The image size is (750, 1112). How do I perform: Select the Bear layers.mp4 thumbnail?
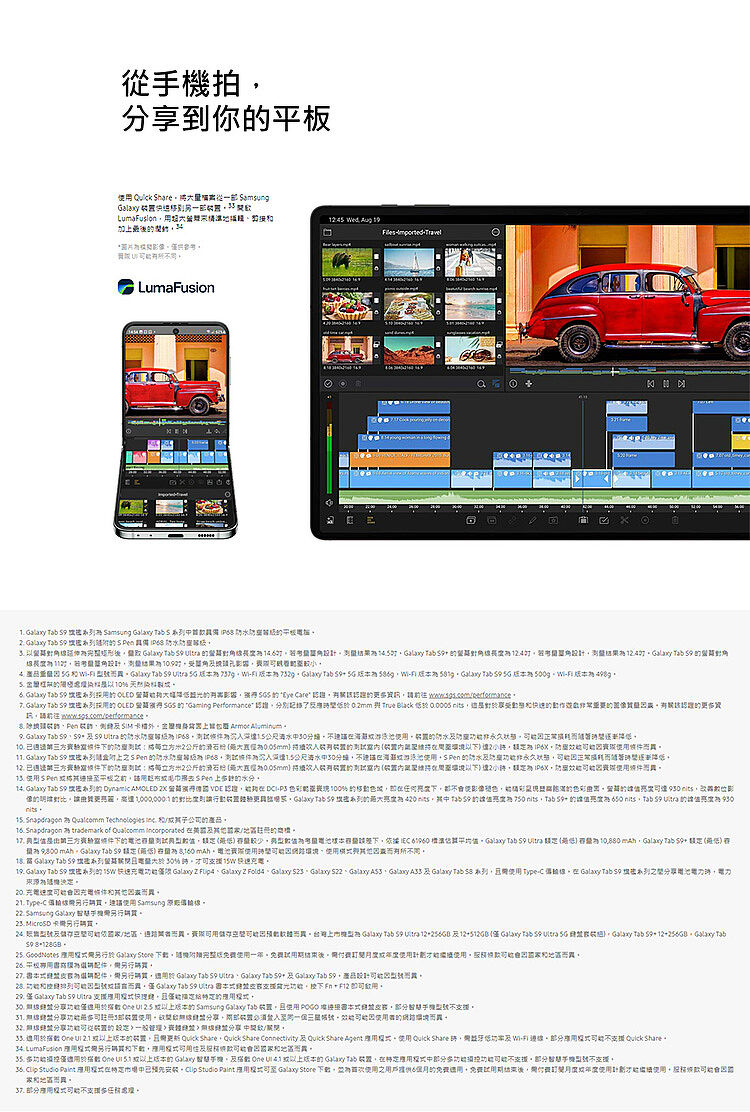pos(347,262)
